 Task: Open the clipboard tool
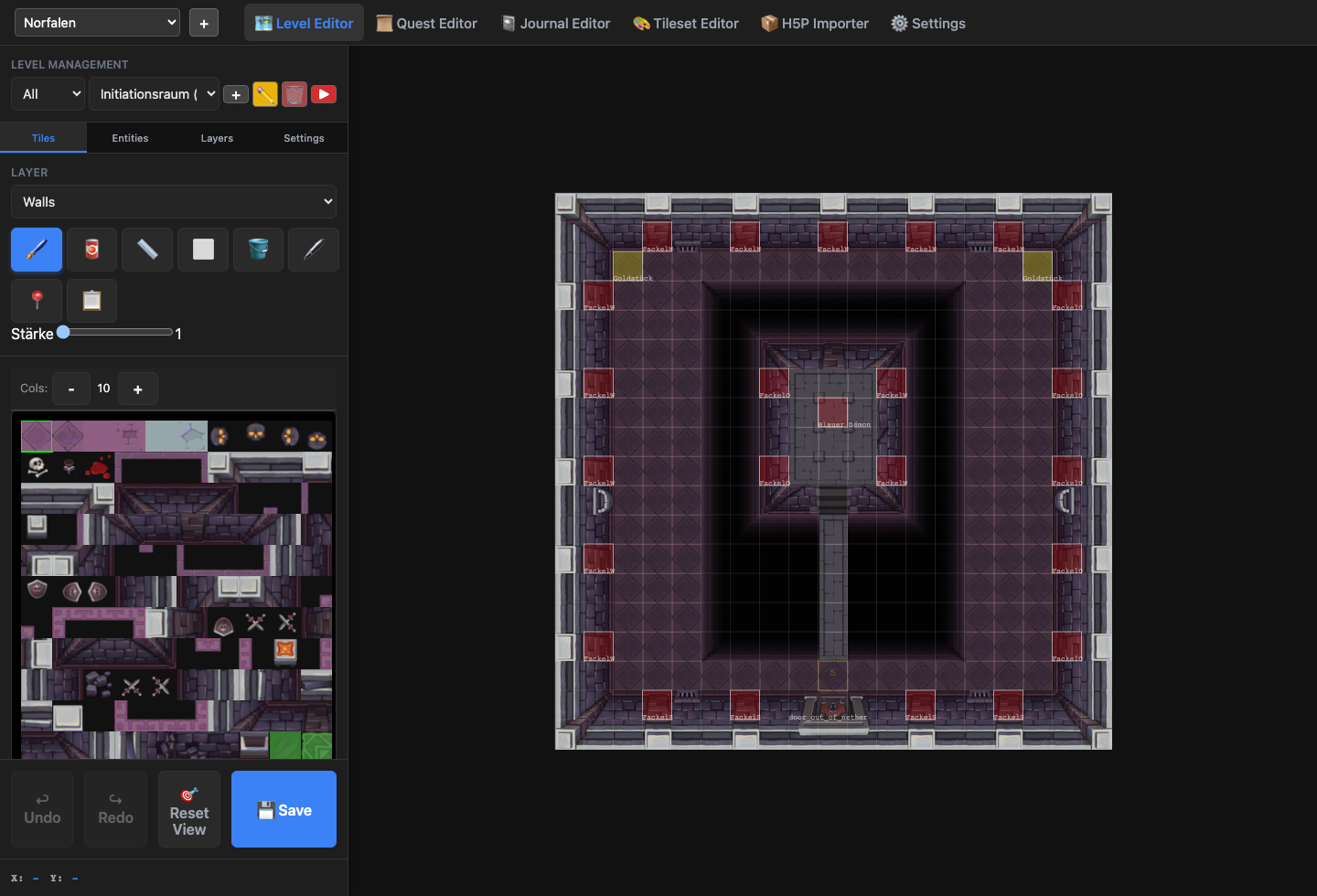point(91,300)
